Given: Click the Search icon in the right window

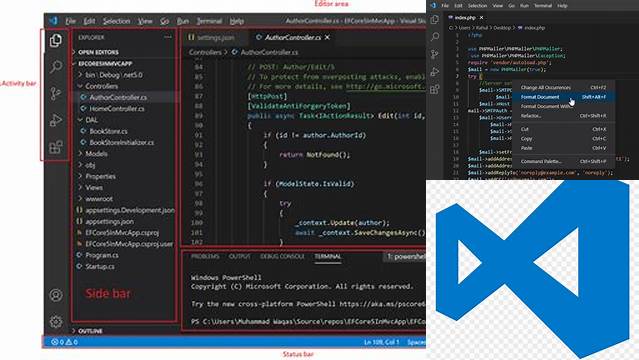Looking at the screenshot, I should click(x=435, y=37).
